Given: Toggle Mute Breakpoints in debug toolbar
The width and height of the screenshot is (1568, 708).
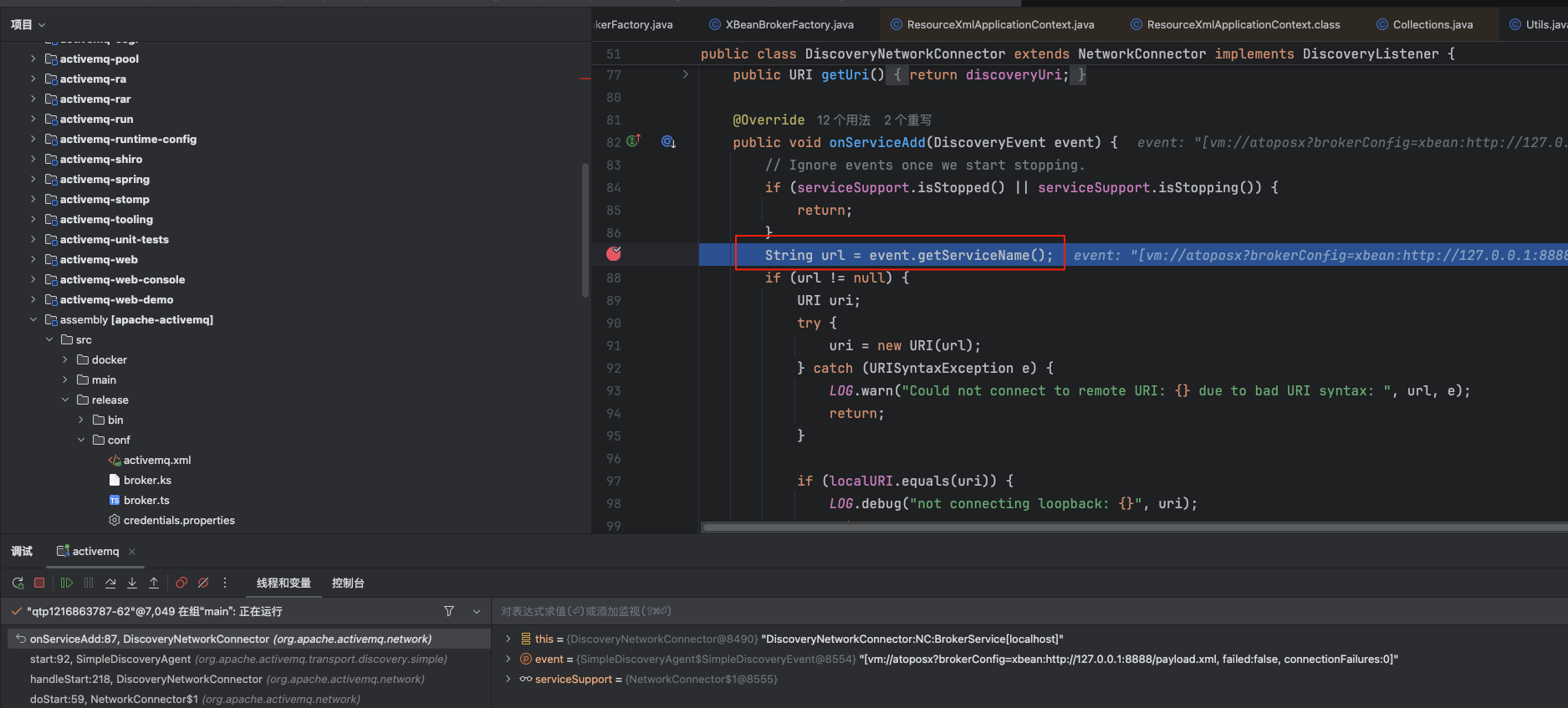Looking at the screenshot, I should 203,583.
